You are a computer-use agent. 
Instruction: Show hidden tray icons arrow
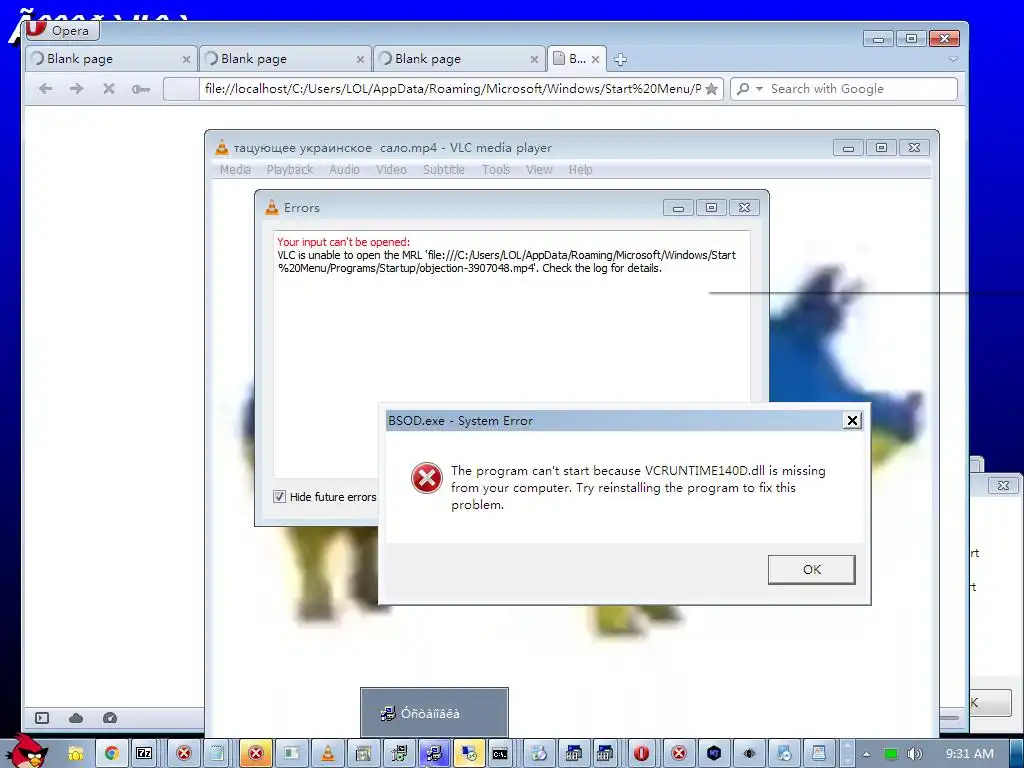tap(866, 754)
